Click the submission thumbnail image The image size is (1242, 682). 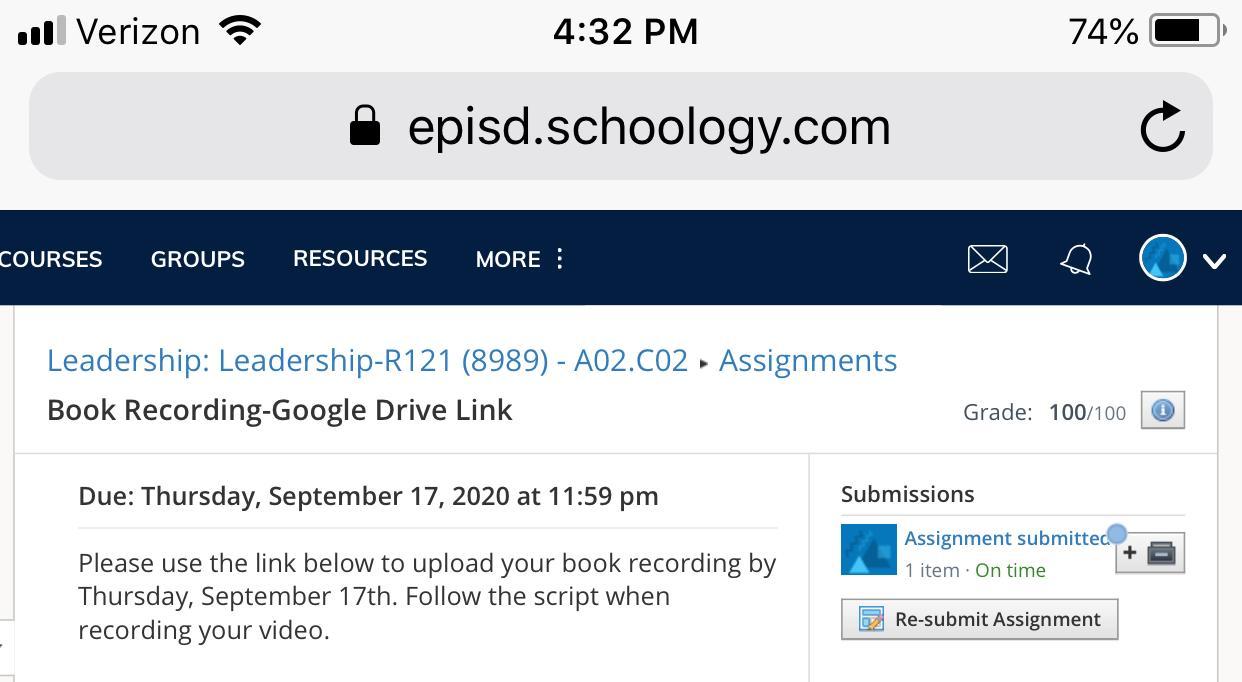coord(868,550)
